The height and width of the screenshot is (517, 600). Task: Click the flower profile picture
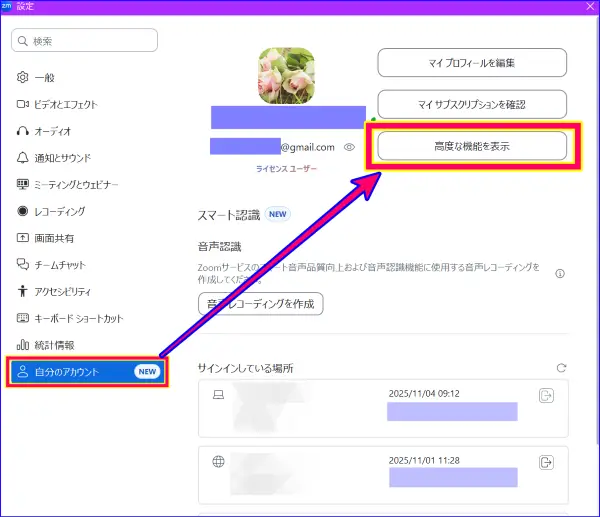(x=286, y=76)
